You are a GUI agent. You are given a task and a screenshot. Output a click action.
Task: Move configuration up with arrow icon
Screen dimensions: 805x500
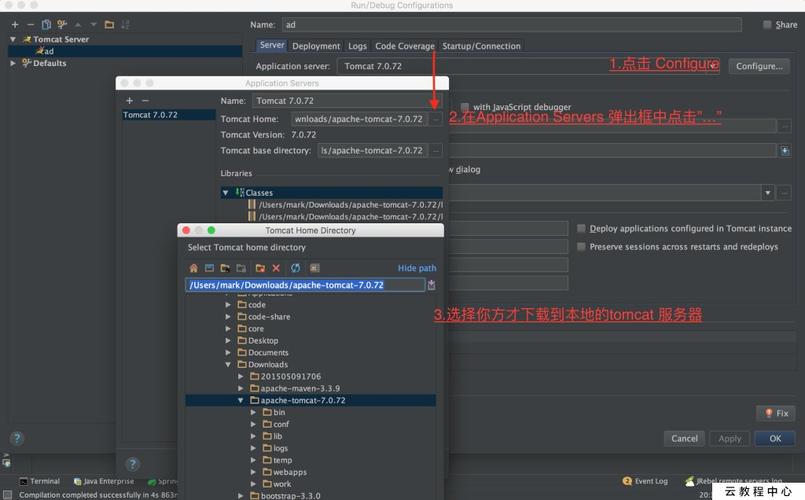pyautogui.click(x=78, y=24)
